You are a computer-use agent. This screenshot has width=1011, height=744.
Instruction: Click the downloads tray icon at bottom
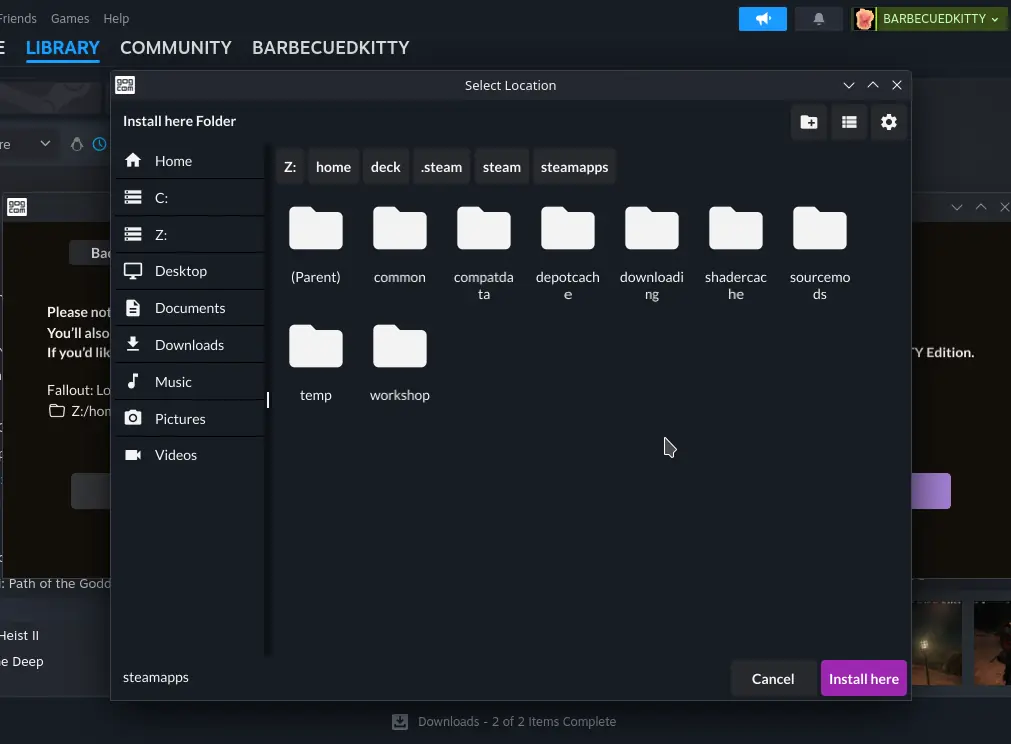click(x=400, y=721)
